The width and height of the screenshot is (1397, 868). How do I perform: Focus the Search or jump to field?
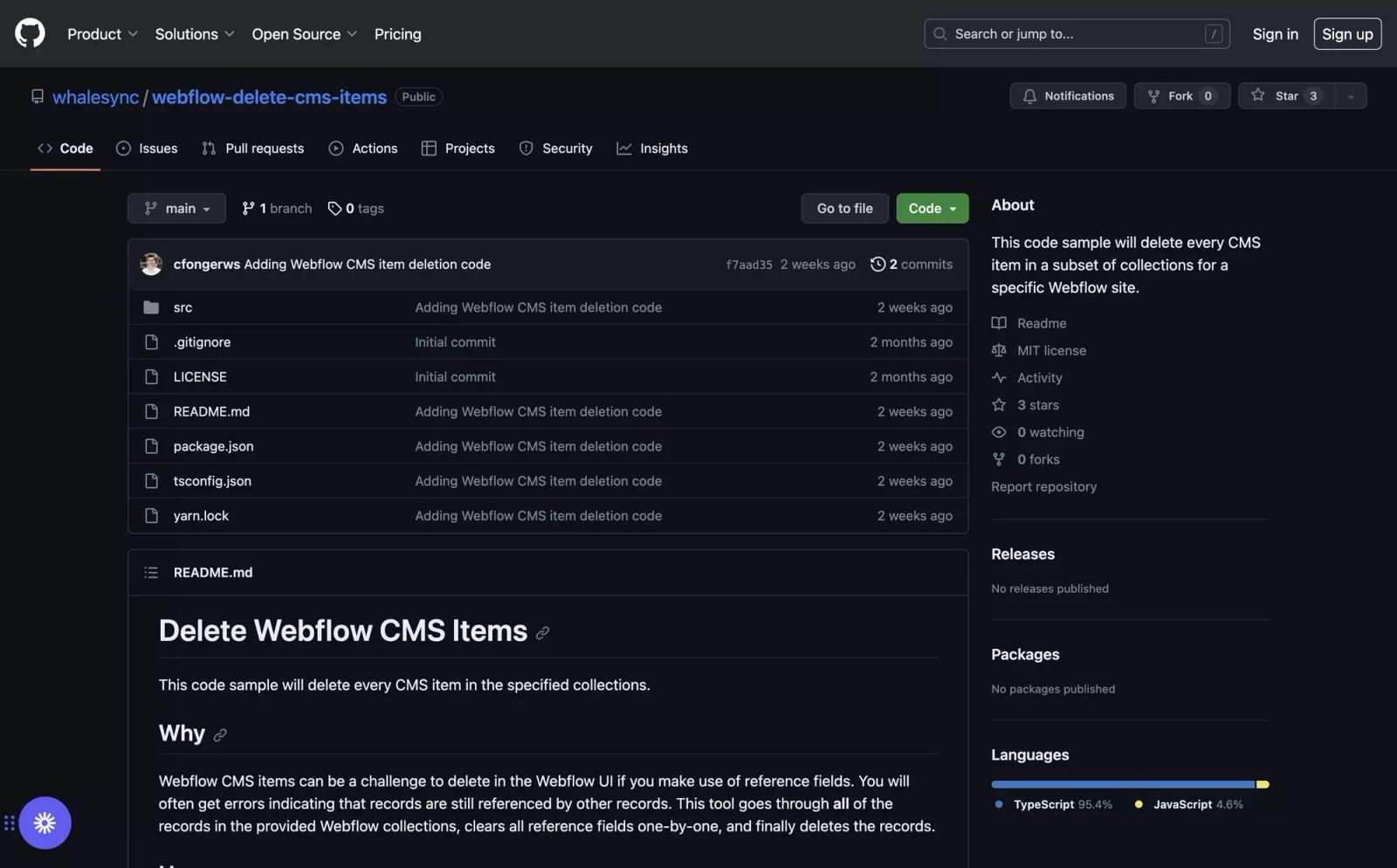tap(1077, 34)
